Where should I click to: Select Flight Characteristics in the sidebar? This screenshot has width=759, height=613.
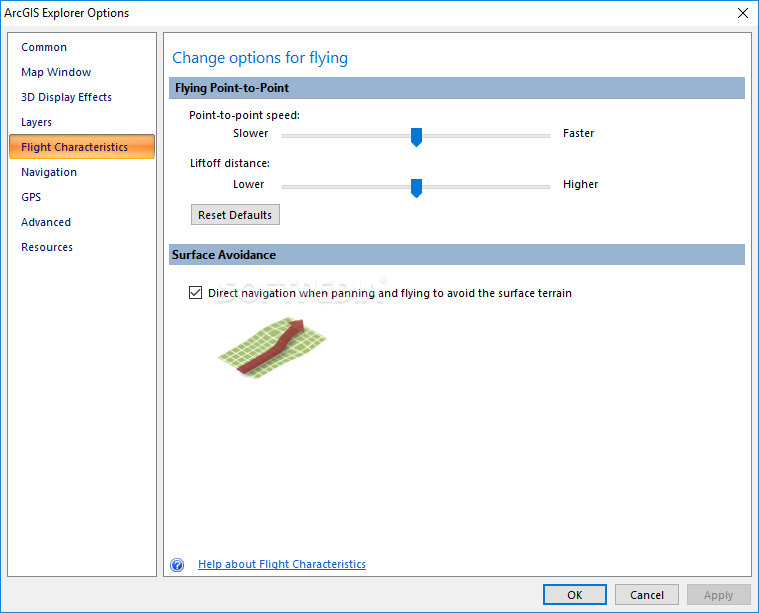click(x=82, y=147)
